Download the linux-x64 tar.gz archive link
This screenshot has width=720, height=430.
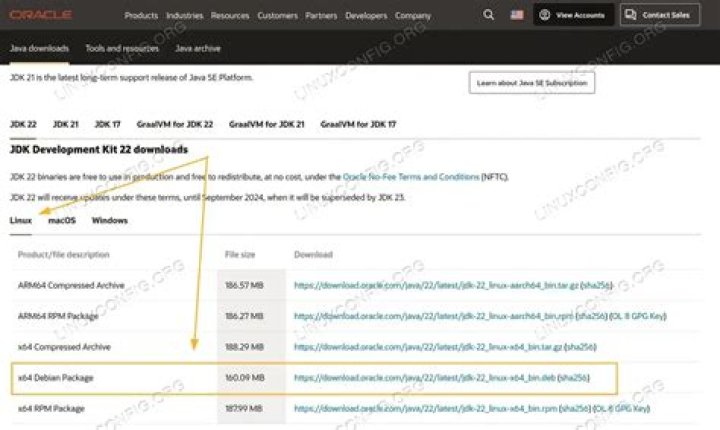pos(428,347)
